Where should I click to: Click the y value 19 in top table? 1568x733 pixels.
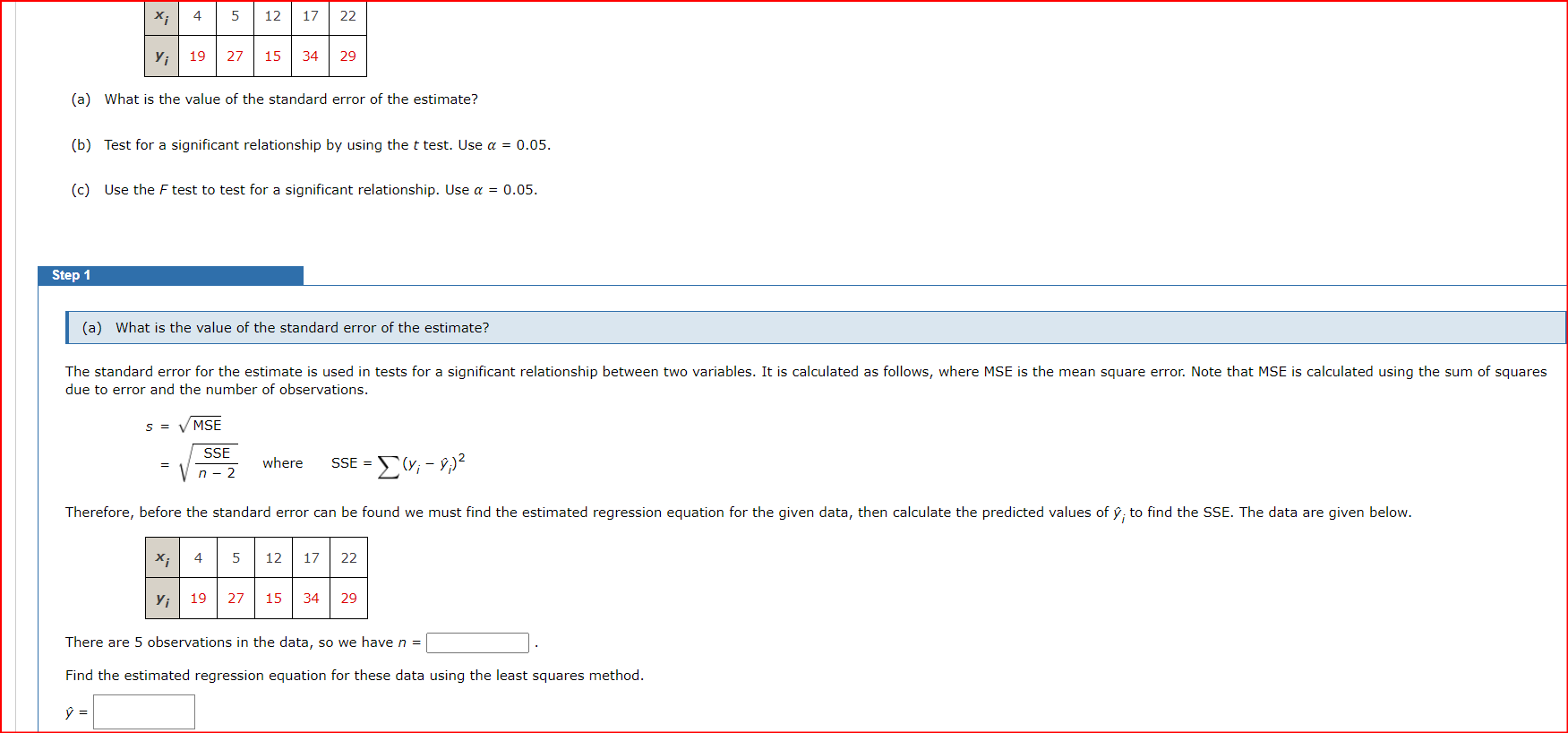click(197, 56)
